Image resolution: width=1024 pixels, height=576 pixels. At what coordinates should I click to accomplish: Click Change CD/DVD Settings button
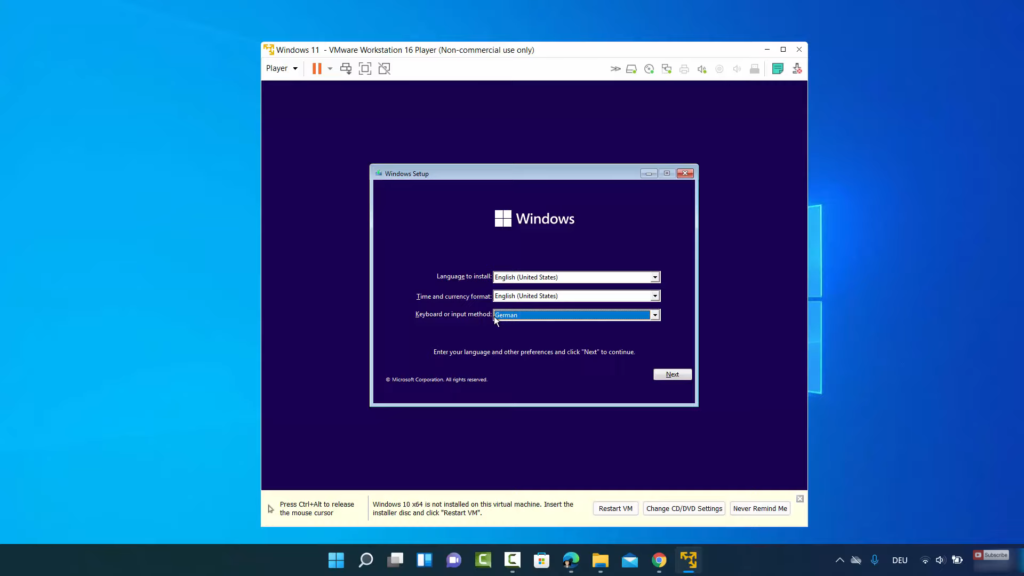(684, 509)
